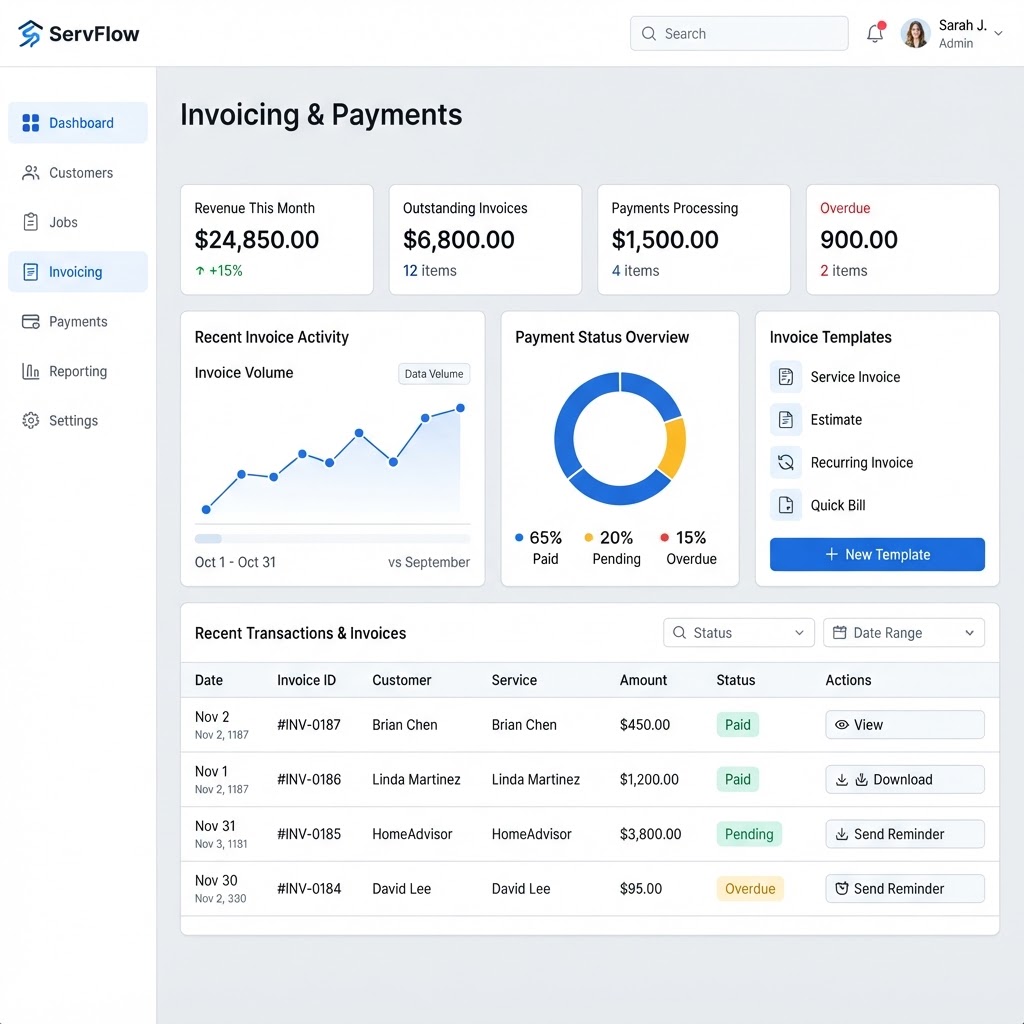Screen dimensions: 1024x1024
Task: Create a New Template
Action: 877,554
